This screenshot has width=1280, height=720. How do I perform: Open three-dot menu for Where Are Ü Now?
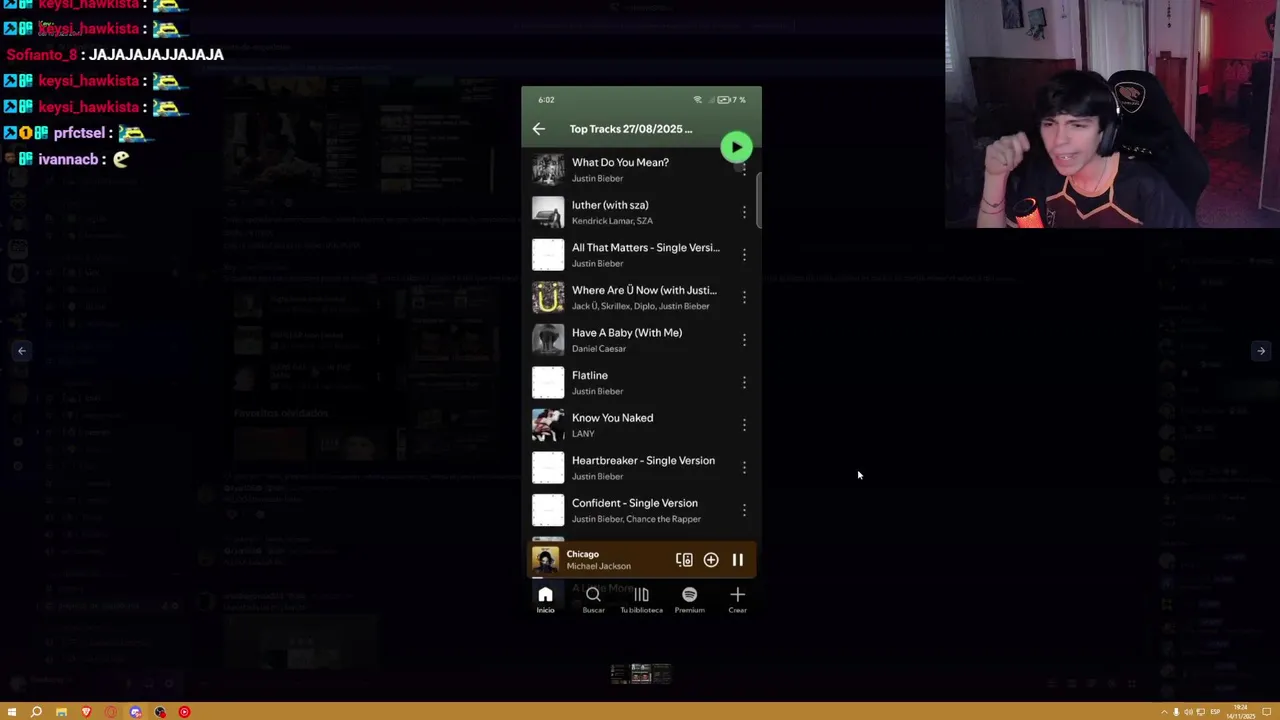tap(744, 297)
